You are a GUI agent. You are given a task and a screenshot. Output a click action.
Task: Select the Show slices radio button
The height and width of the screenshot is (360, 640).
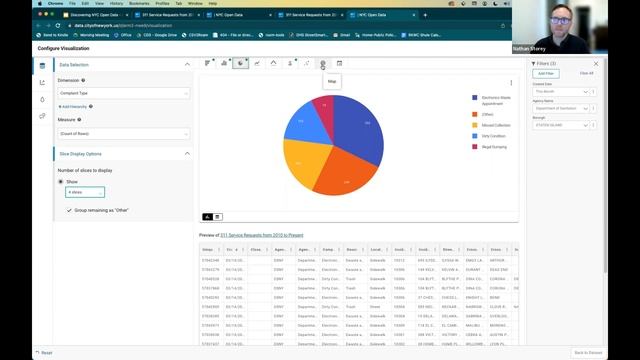61,182
